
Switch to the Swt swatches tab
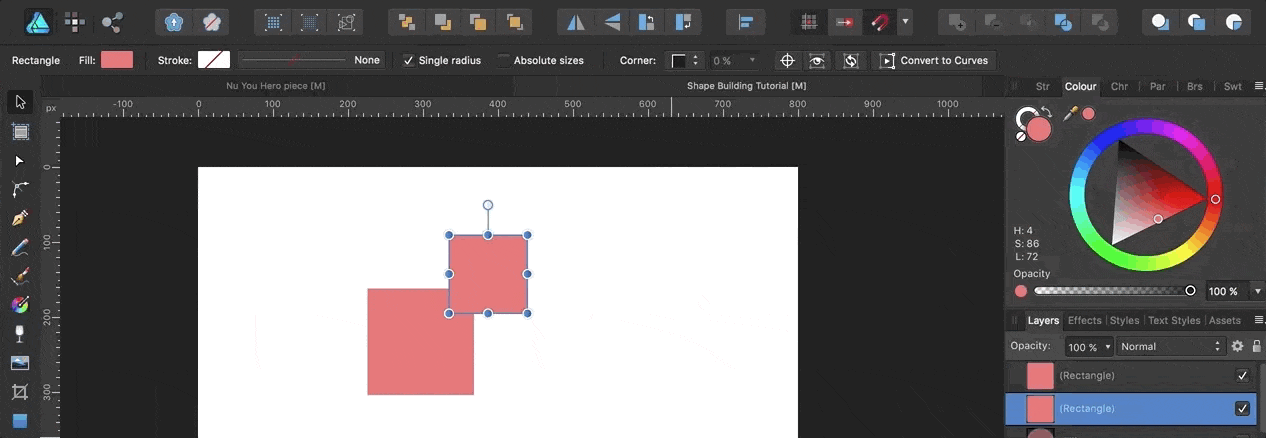click(1233, 87)
